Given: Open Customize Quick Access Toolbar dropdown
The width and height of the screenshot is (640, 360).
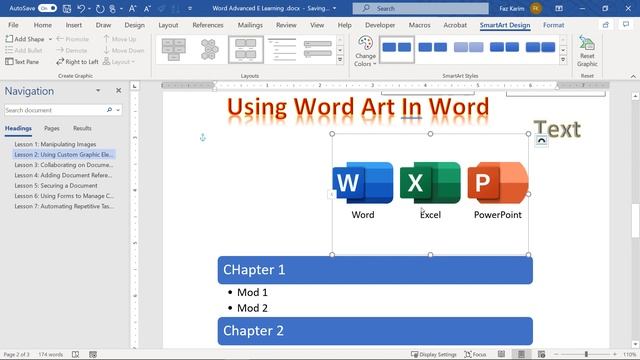Looking at the screenshot, I should point(190,8).
